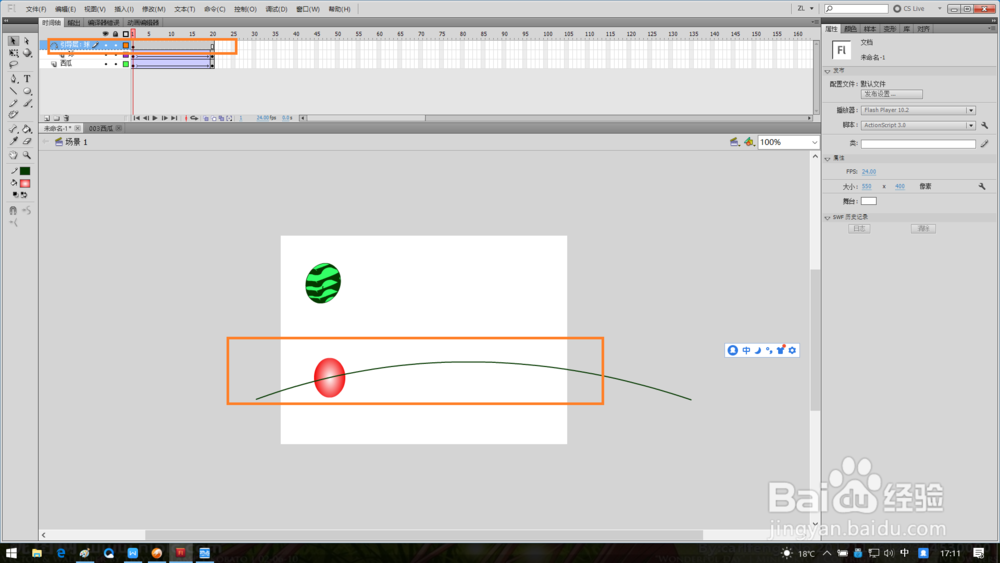This screenshot has width=1000, height=563.
Task: Select the Pen tool
Action: pos(13,79)
